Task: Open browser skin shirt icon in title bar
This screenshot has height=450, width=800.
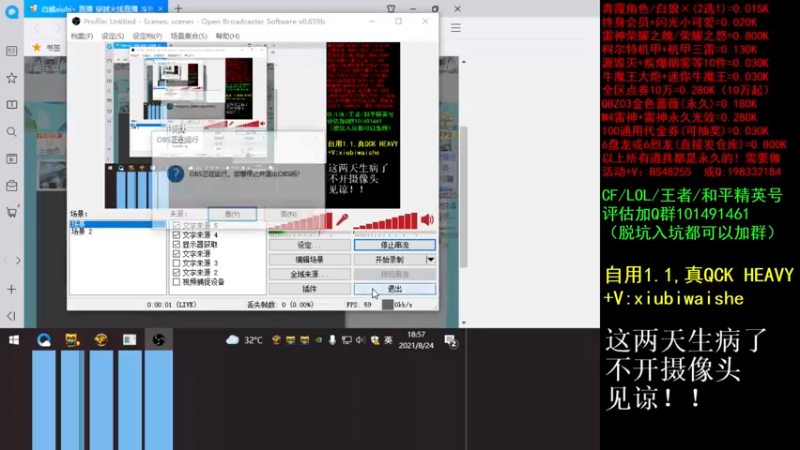Action: tap(391, 9)
